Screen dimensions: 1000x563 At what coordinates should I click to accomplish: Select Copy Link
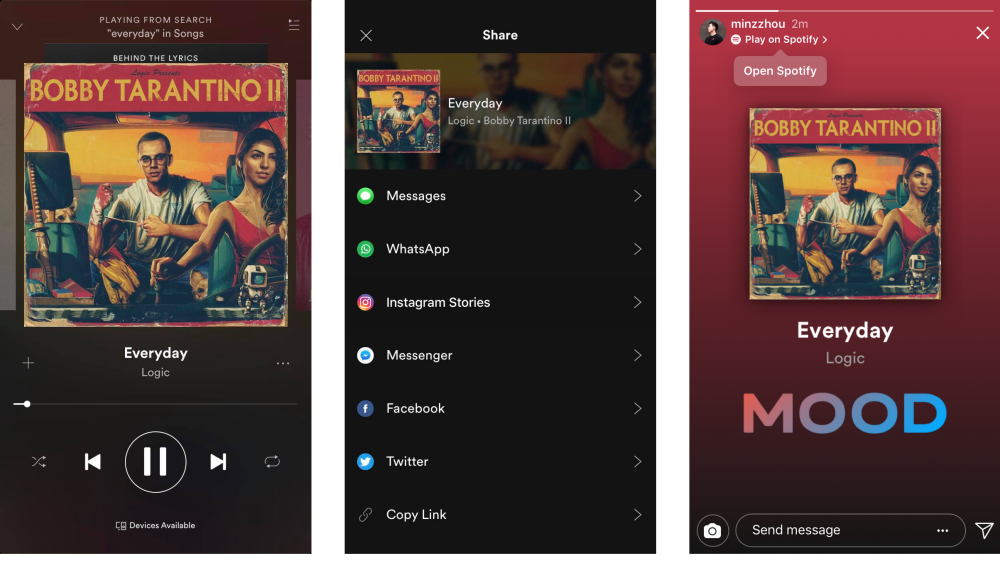coord(500,515)
